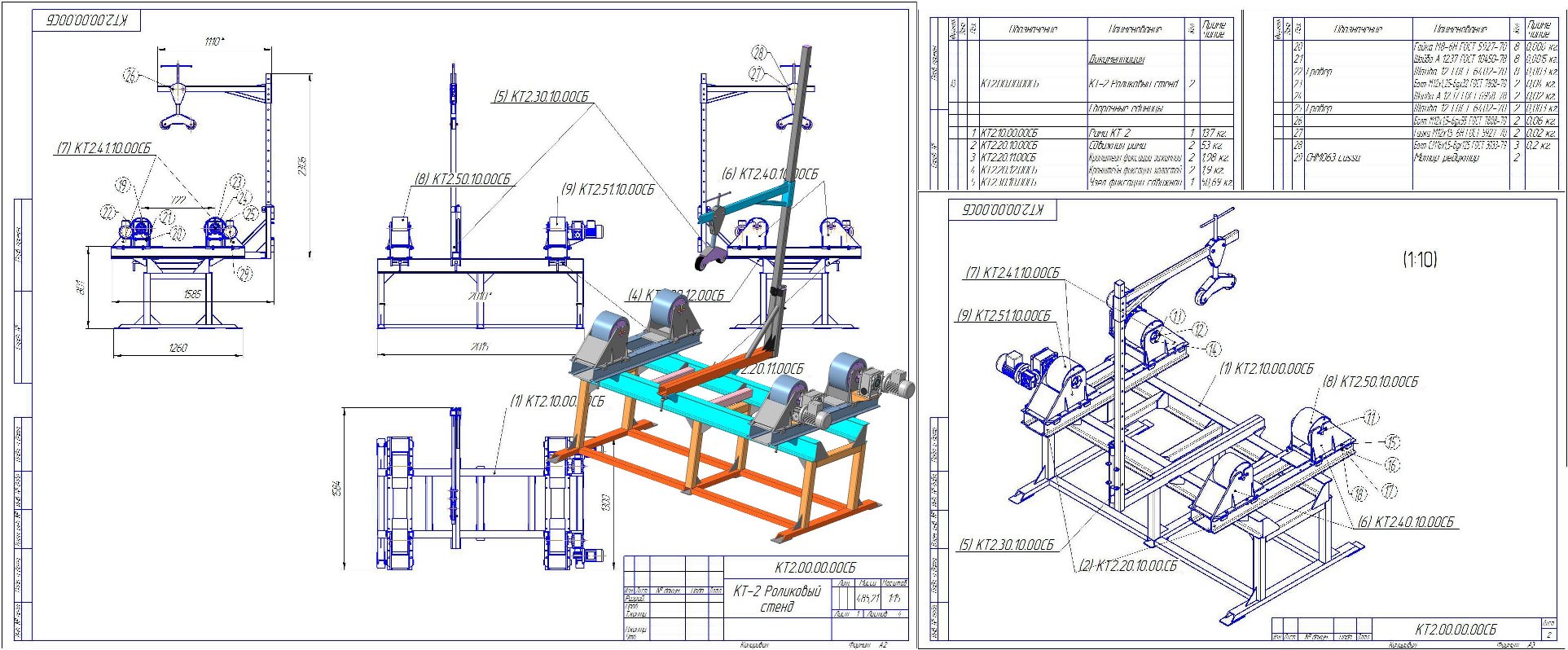The width and height of the screenshot is (1568, 650).
Task: Select position balloon 22 on the side view
Action: click(108, 213)
